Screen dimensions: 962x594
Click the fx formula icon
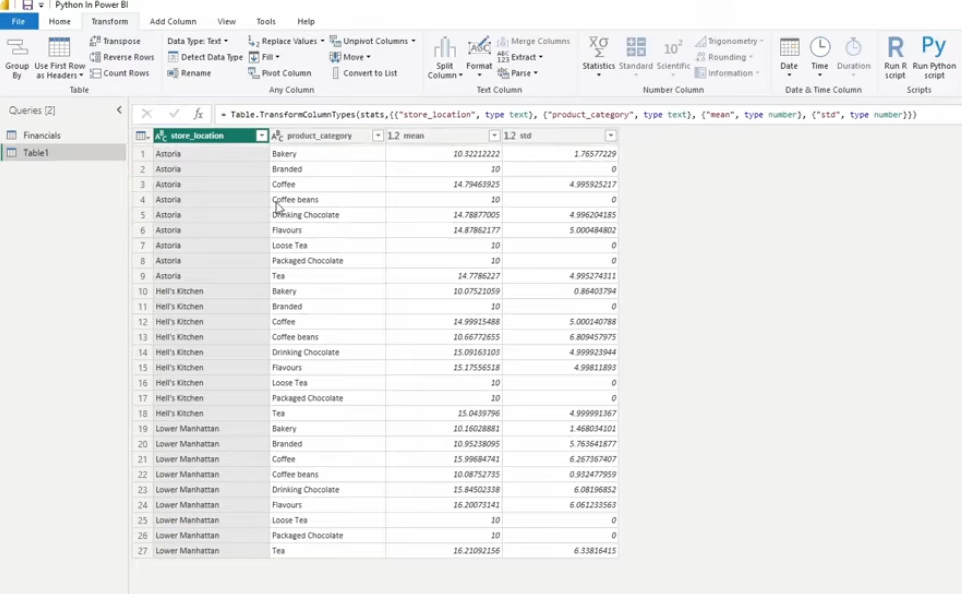click(x=198, y=114)
